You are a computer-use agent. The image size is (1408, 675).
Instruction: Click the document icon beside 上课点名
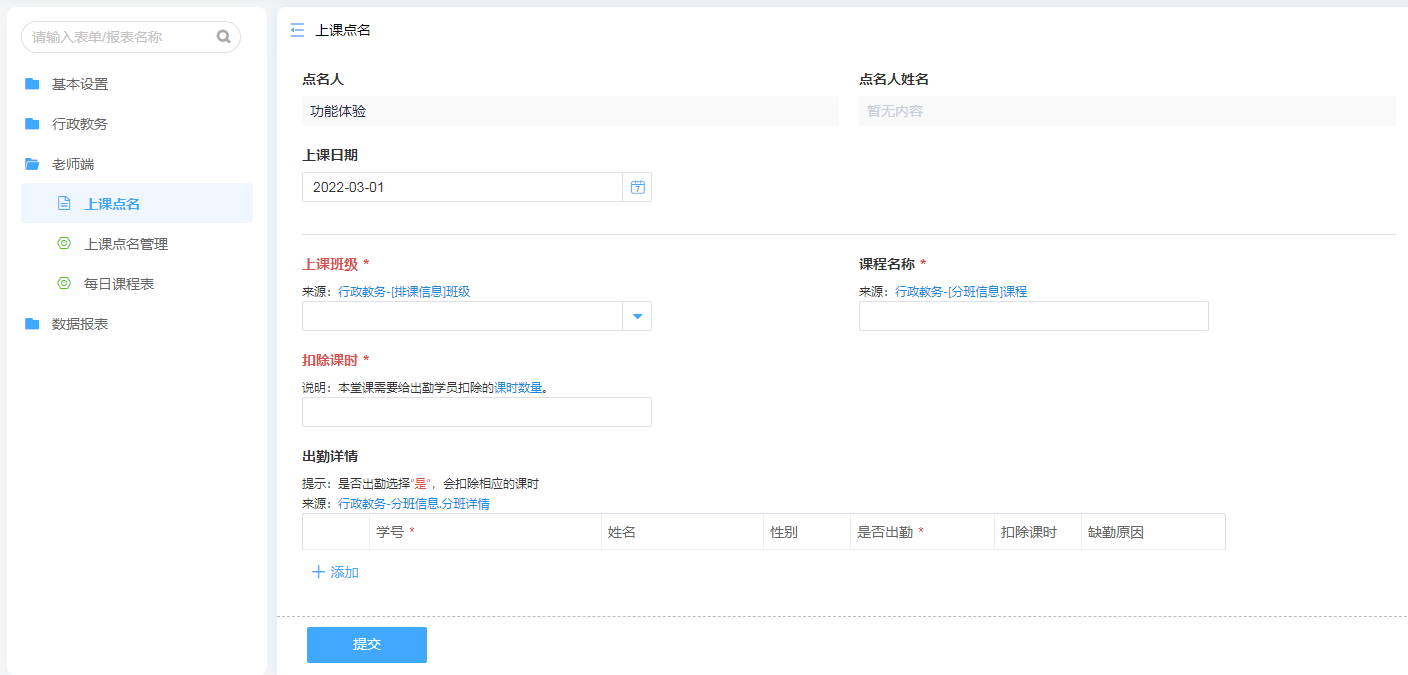64,204
